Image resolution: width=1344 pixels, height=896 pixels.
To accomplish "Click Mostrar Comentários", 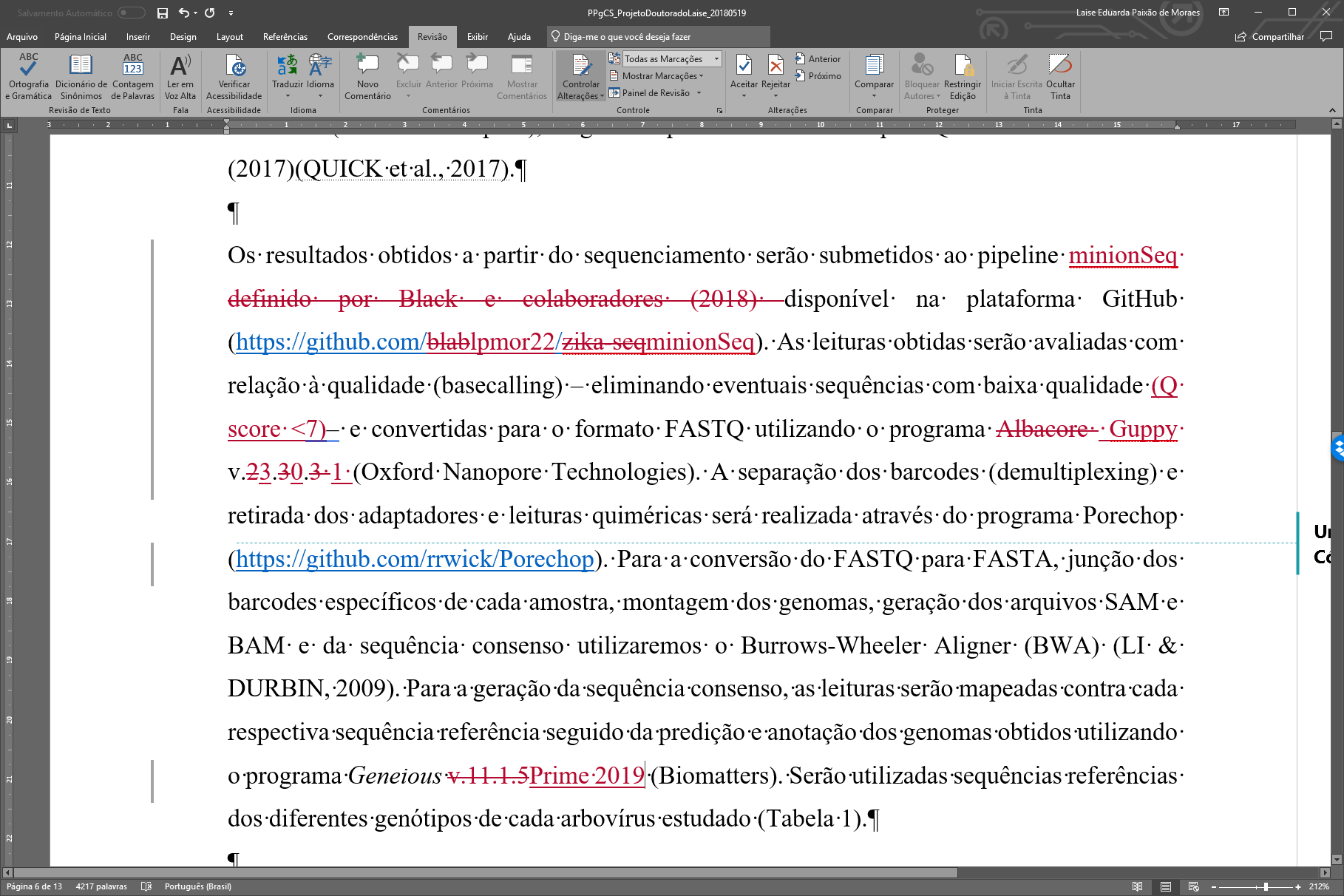I will coord(522,76).
